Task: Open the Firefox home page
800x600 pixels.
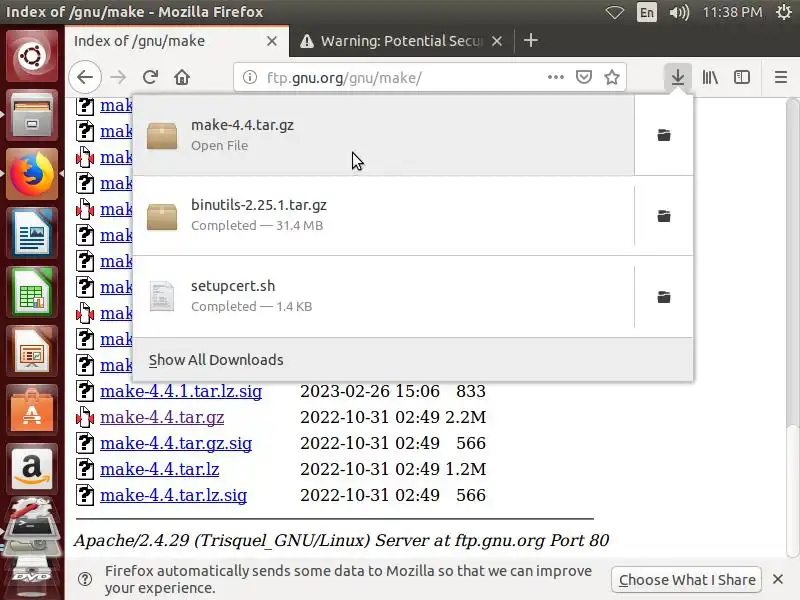Action: 182,78
